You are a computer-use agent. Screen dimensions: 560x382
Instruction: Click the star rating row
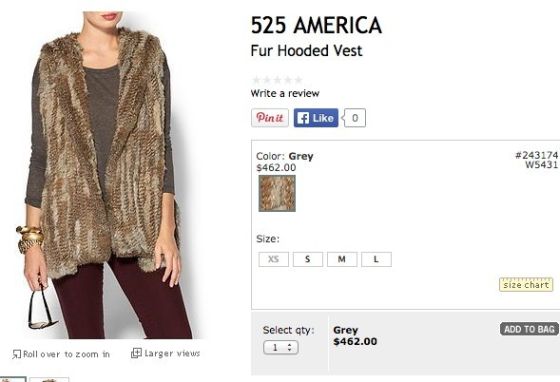(x=278, y=80)
